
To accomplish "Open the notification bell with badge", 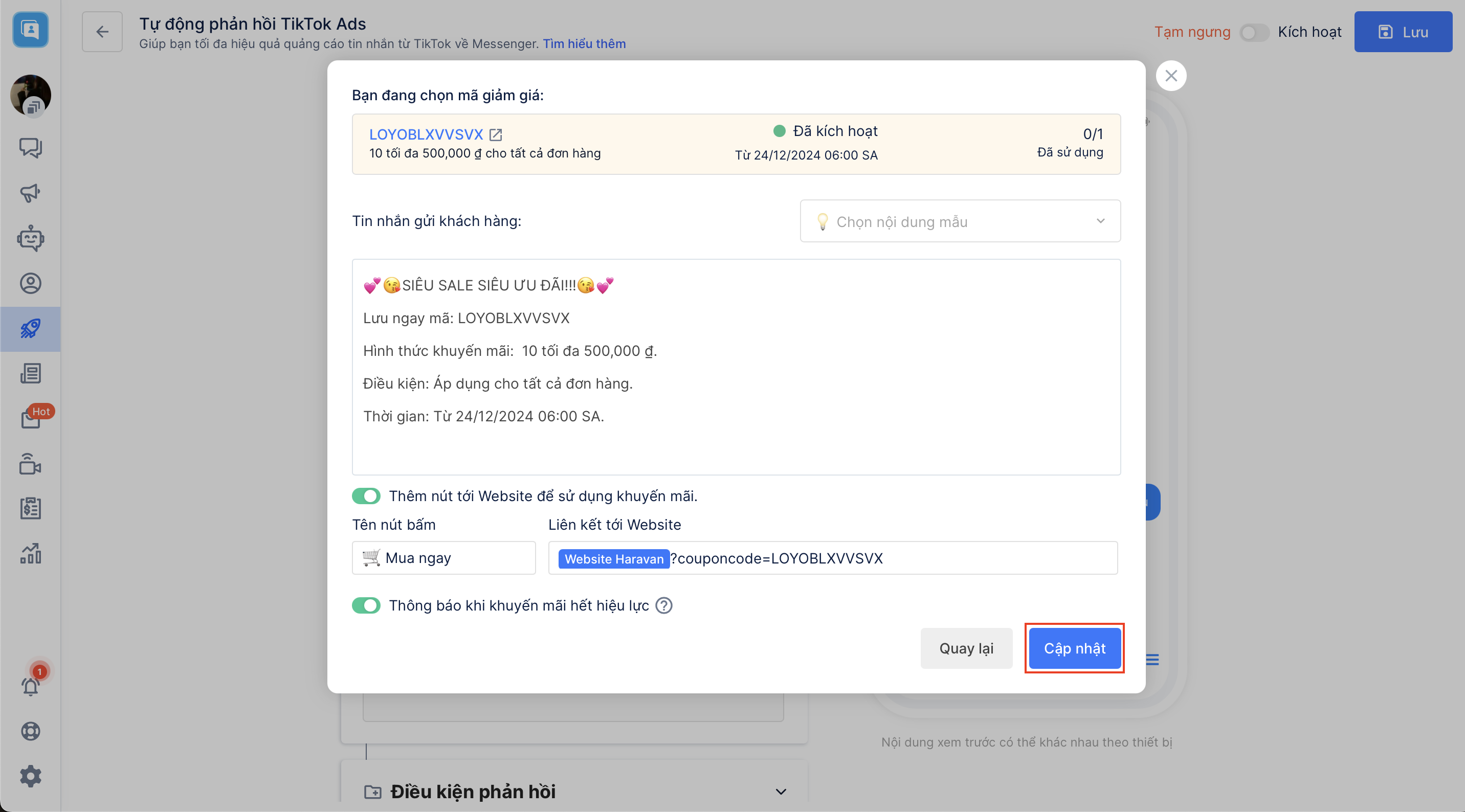I will (x=30, y=686).
